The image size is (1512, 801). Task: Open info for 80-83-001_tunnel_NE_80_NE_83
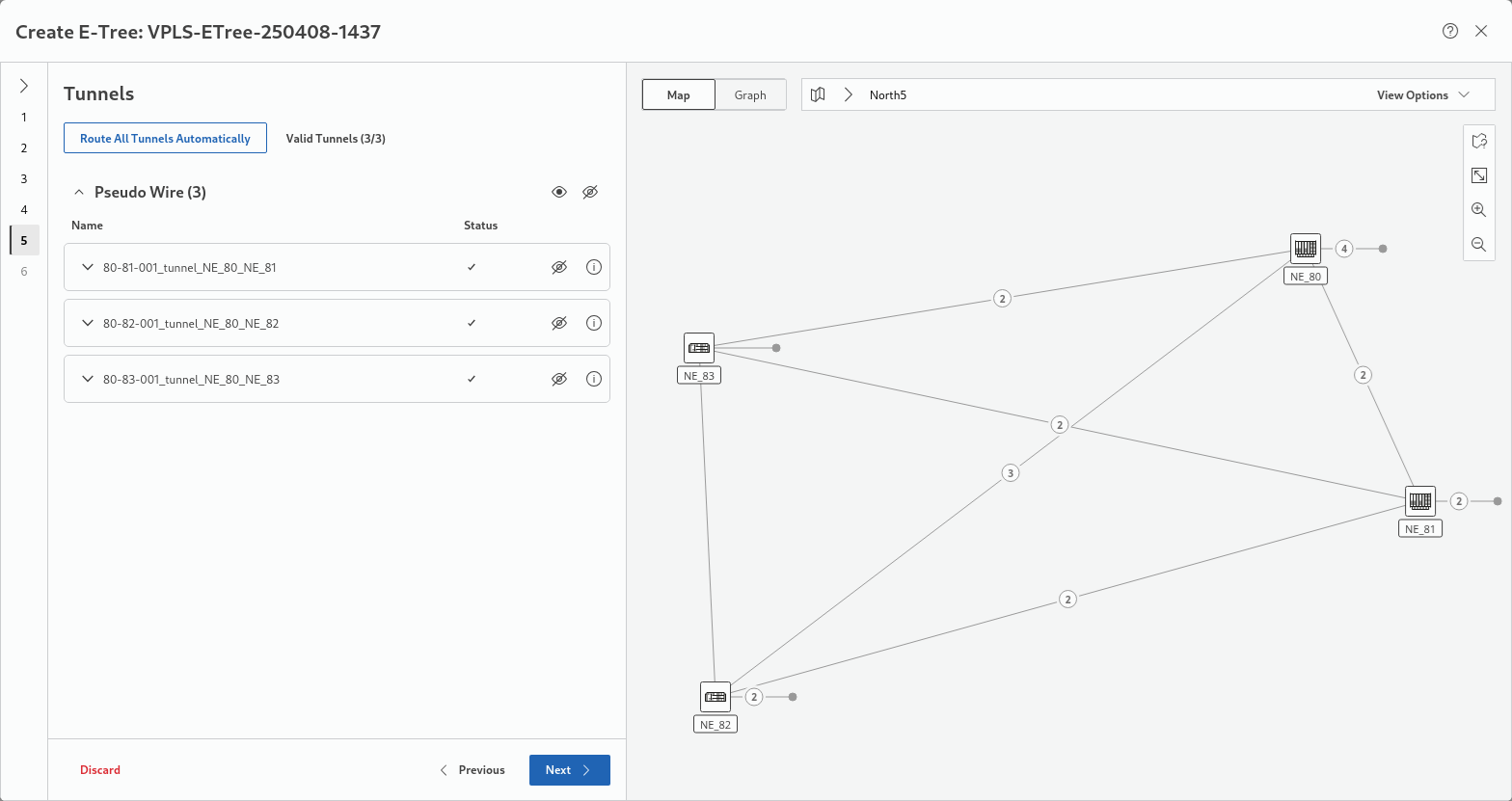tap(594, 379)
